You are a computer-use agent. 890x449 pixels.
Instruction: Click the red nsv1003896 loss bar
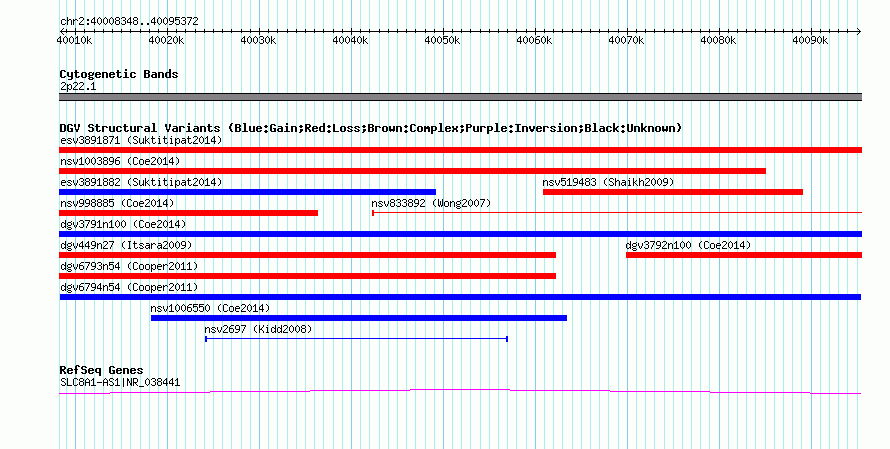click(x=413, y=171)
